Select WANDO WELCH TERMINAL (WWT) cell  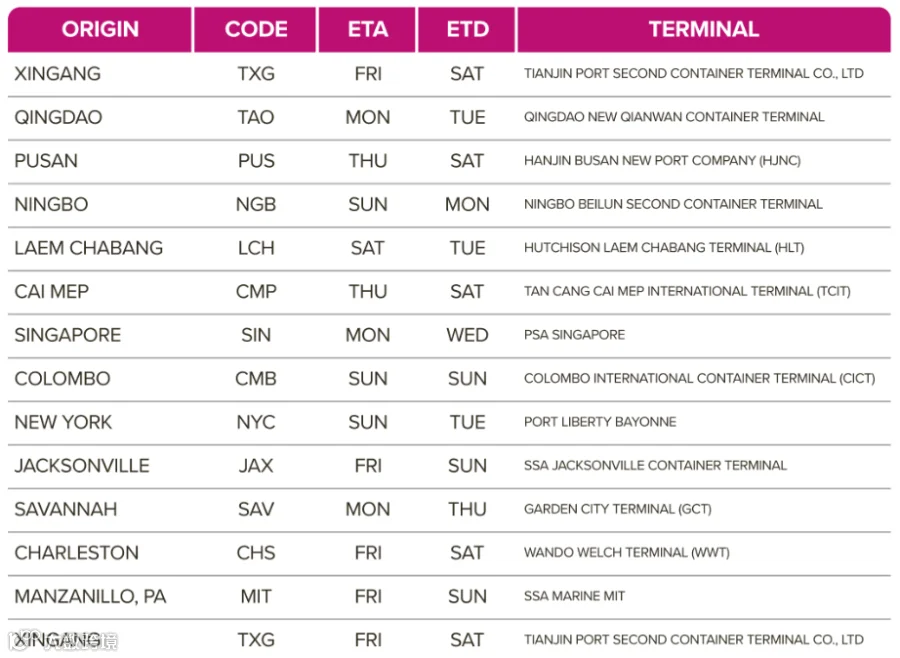coord(626,553)
